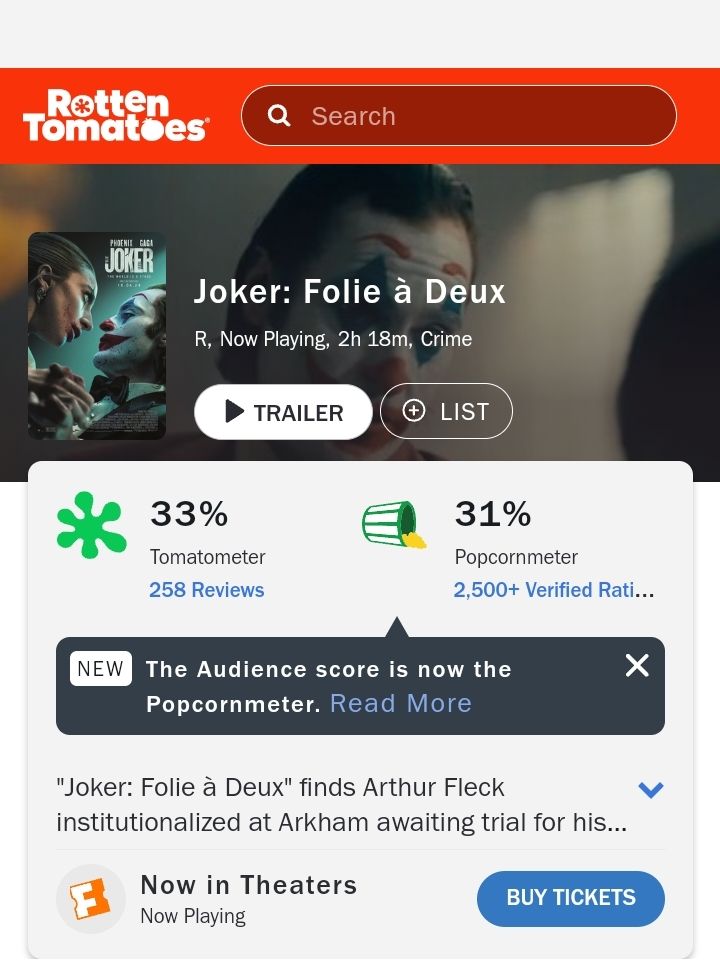Click the green splat Tomatometer icon
720x960 pixels.
click(x=91, y=525)
